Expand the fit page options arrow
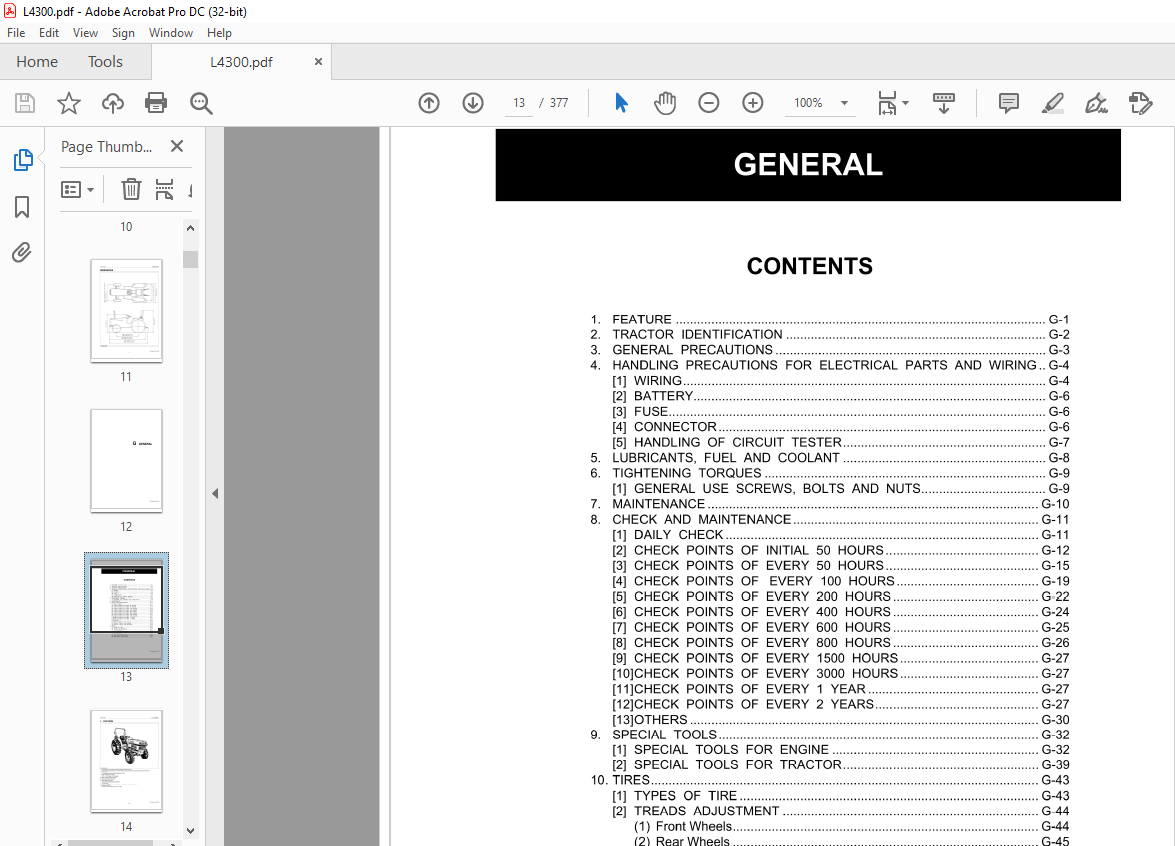The height and width of the screenshot is (846, 1175). 905,103
